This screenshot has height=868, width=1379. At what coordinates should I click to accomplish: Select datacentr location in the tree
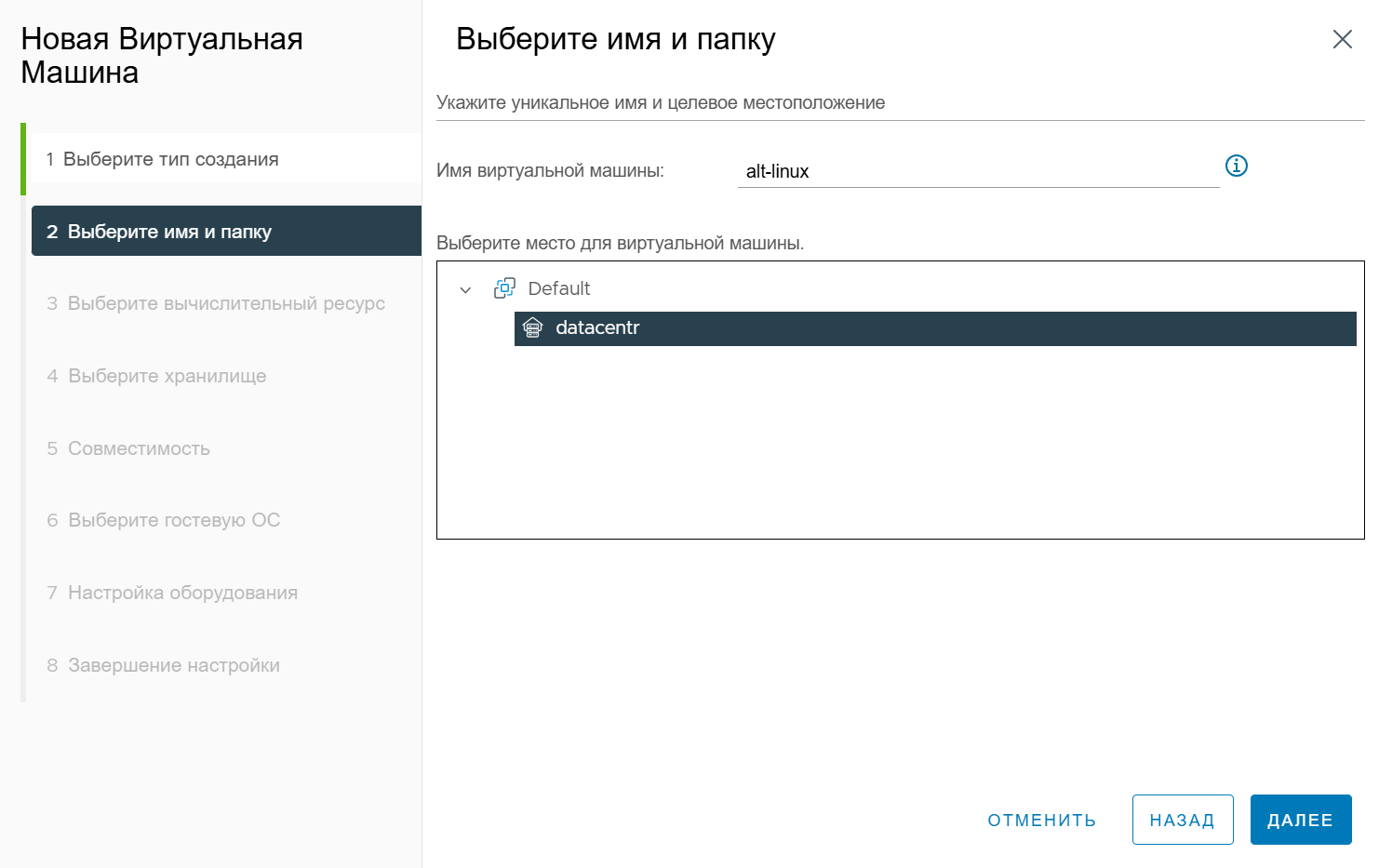[x=935, y=328]
